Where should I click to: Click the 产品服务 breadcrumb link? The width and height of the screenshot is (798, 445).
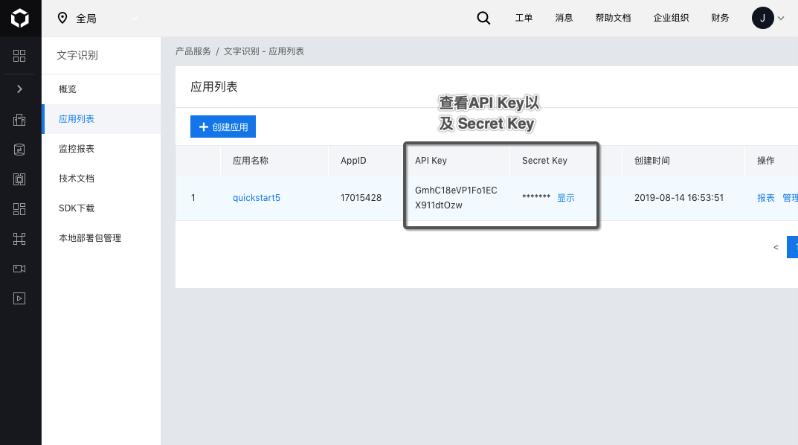(193, 51)
